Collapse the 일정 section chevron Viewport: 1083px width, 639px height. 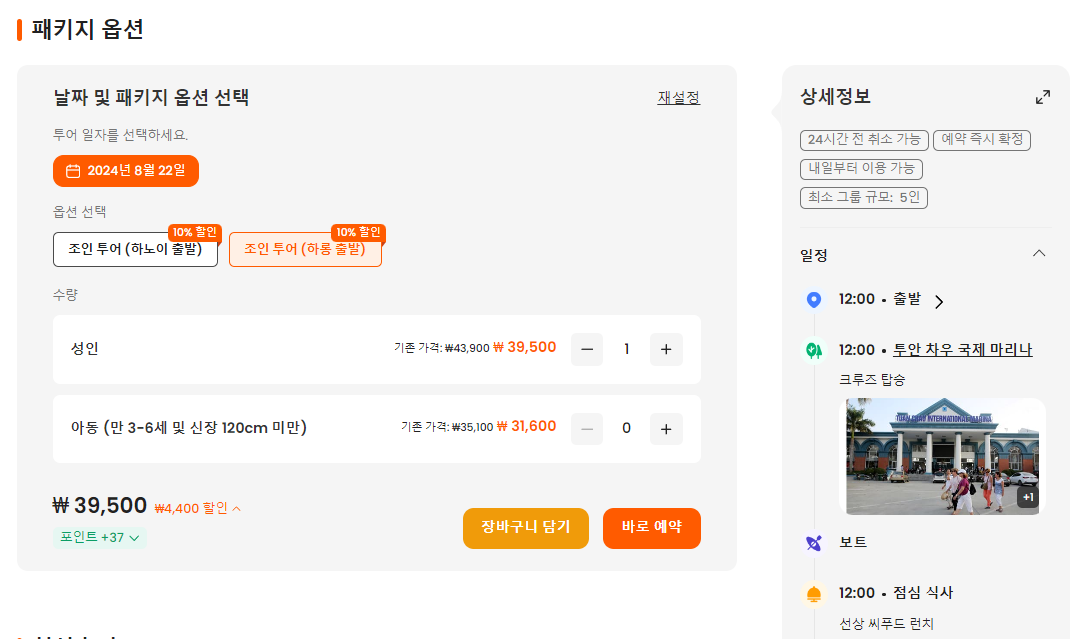[1039, 254]
